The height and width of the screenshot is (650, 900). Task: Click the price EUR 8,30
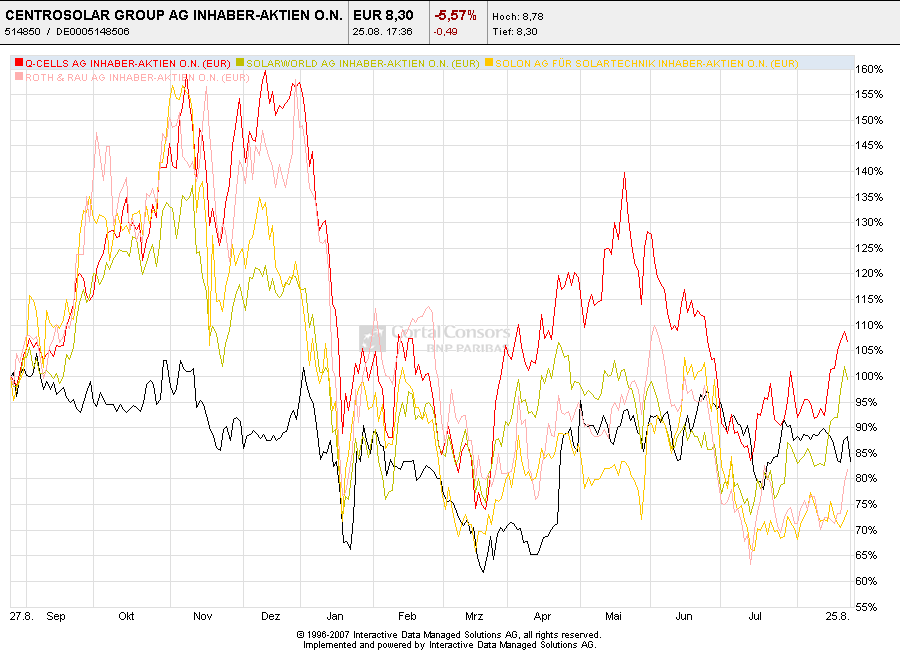pyautogui.click(x=383, y=16)
